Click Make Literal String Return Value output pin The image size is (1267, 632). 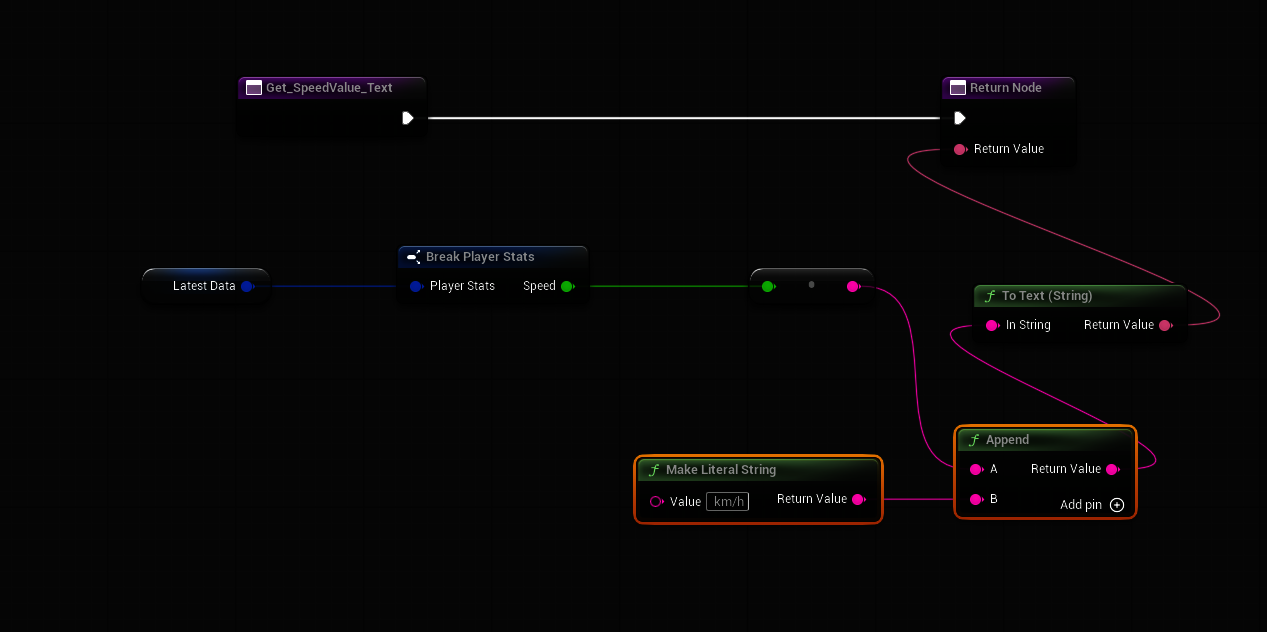[x=858, y=499]
